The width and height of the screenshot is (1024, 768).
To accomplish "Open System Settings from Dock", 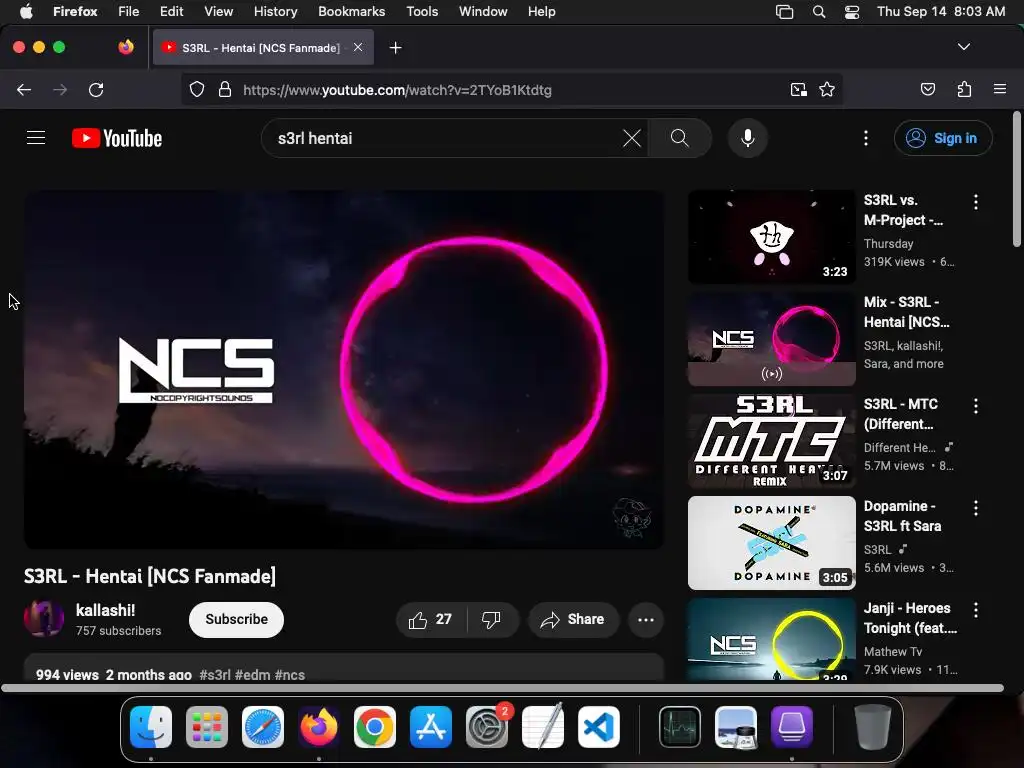I will (487, 727).
